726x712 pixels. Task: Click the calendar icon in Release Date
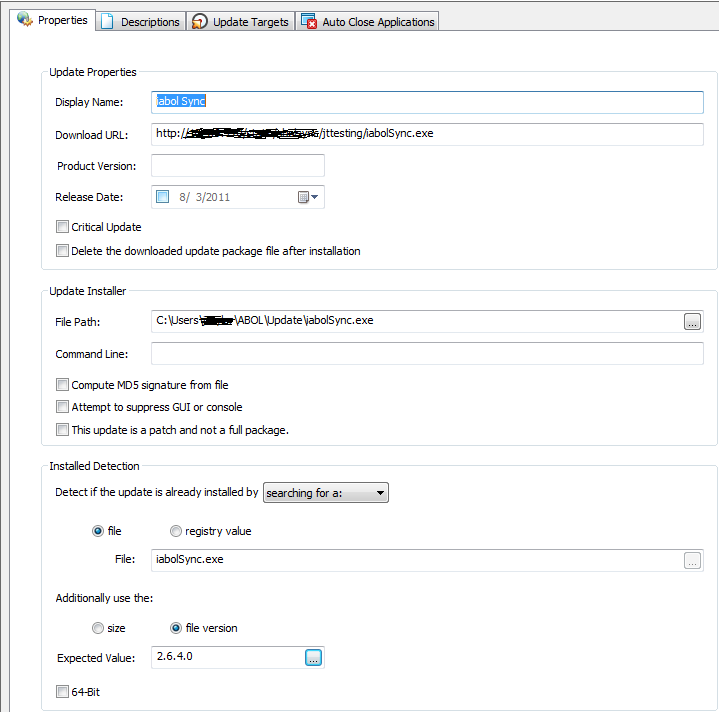tap(306, 197)
